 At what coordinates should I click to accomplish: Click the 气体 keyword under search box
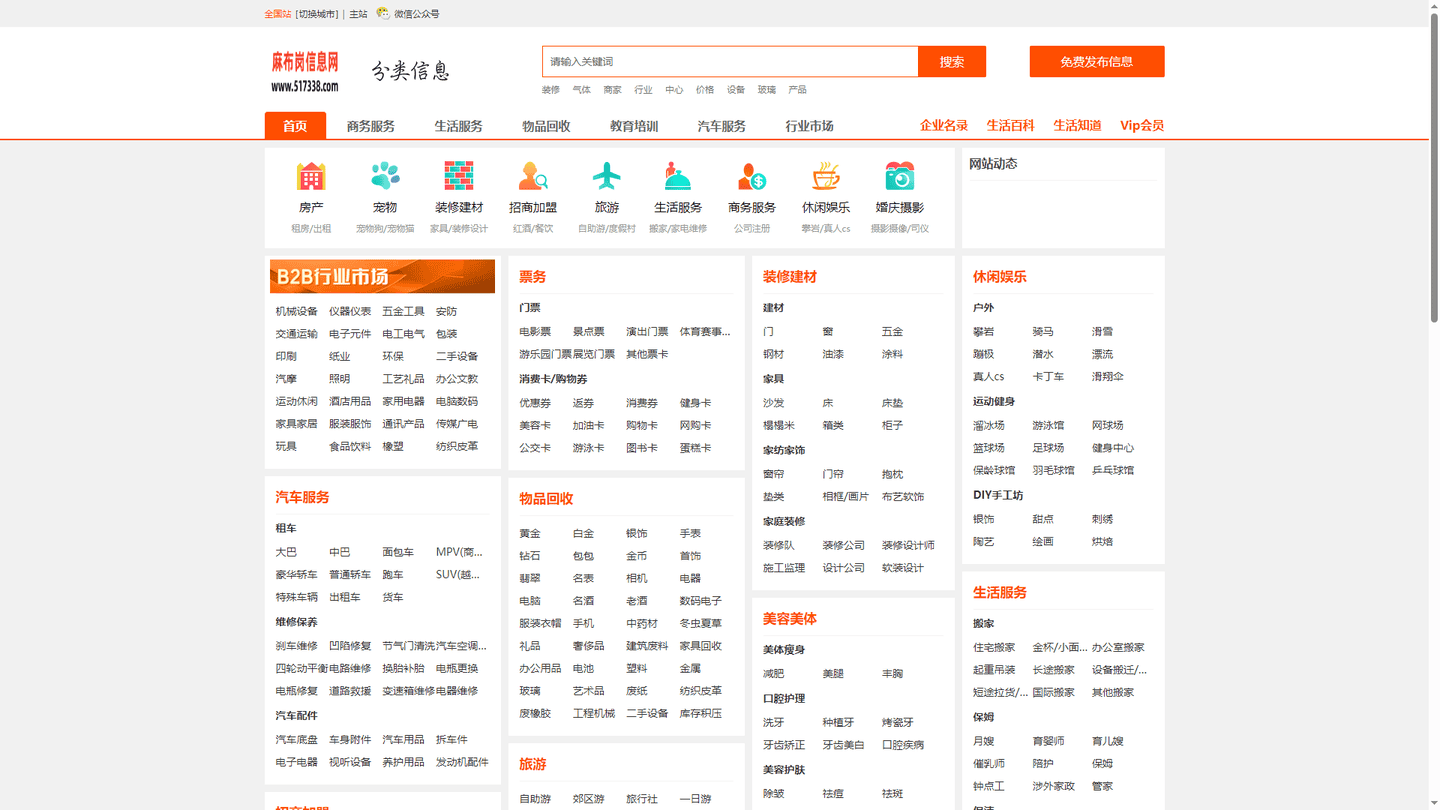tap(581, 90)
